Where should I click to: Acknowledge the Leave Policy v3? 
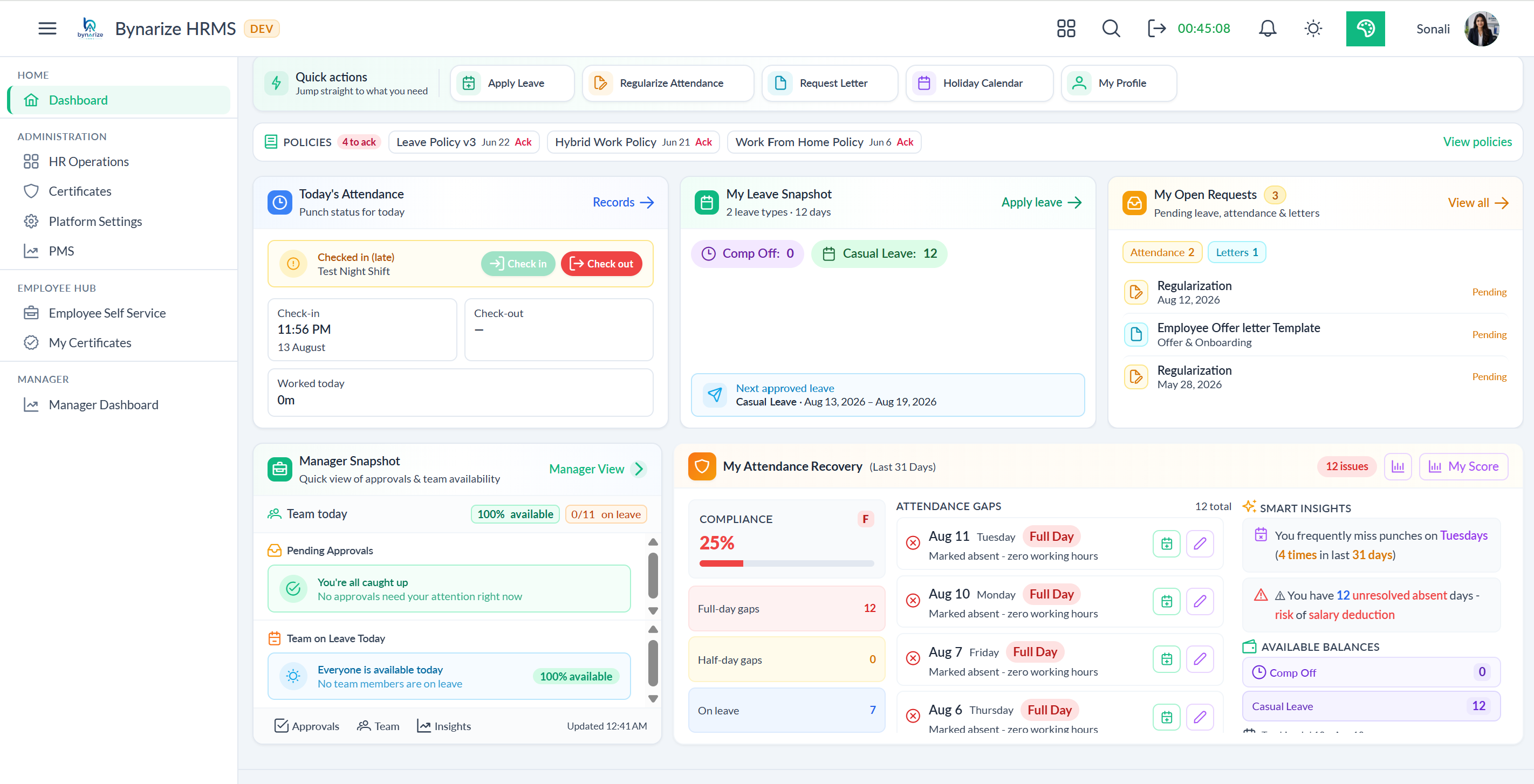(523, 142)
